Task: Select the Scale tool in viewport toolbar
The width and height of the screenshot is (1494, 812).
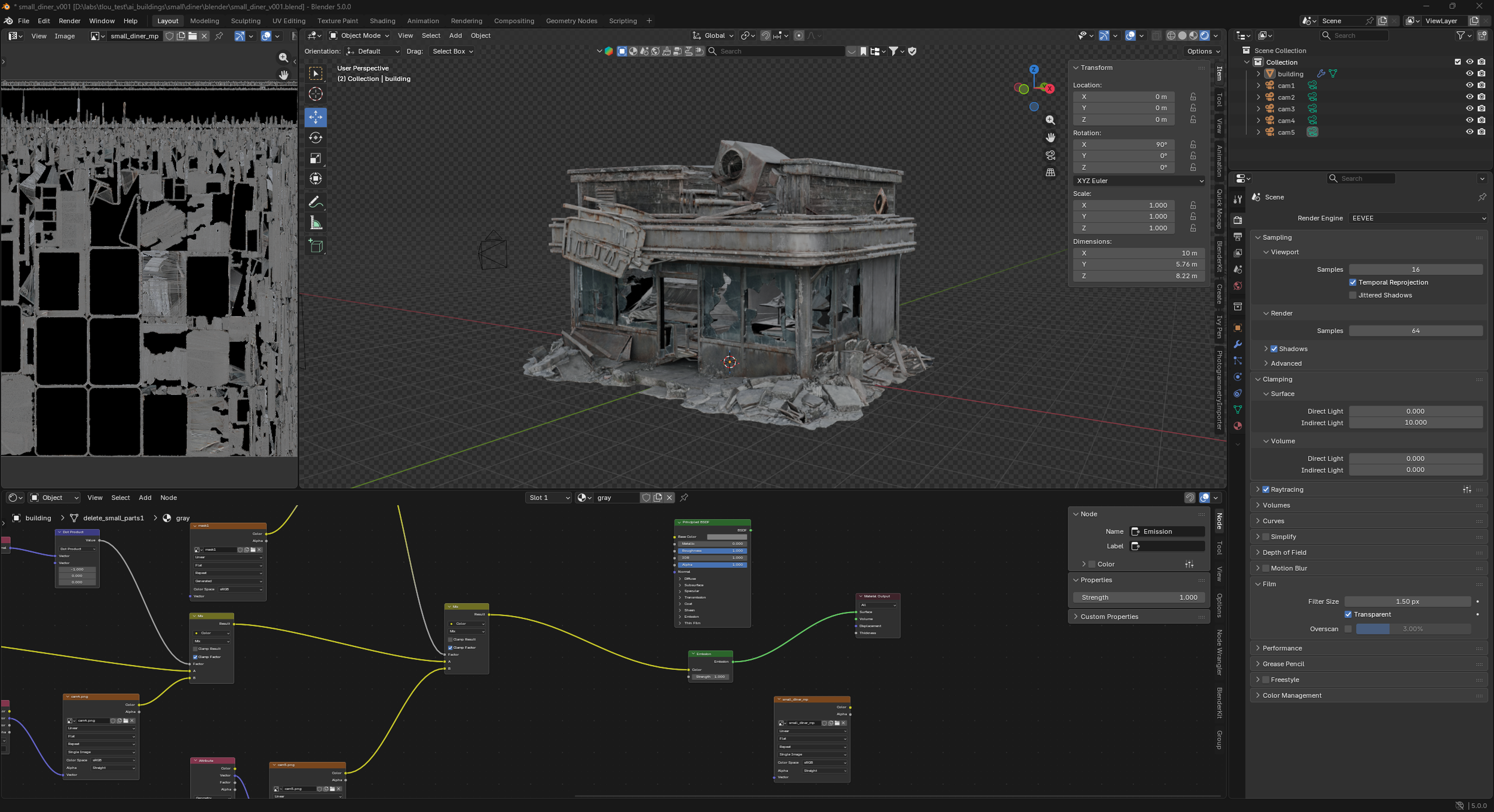Action: pyautogui.click(x=316, y=158)
